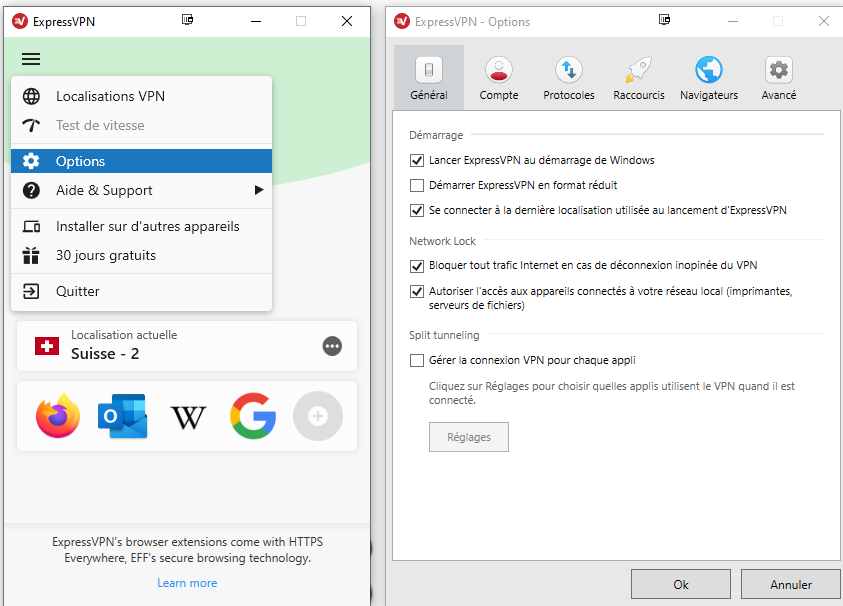Open the hamburger menu in ExpressVPN
This screenshot has width=843, height=606.
click(x=31, y=59)
